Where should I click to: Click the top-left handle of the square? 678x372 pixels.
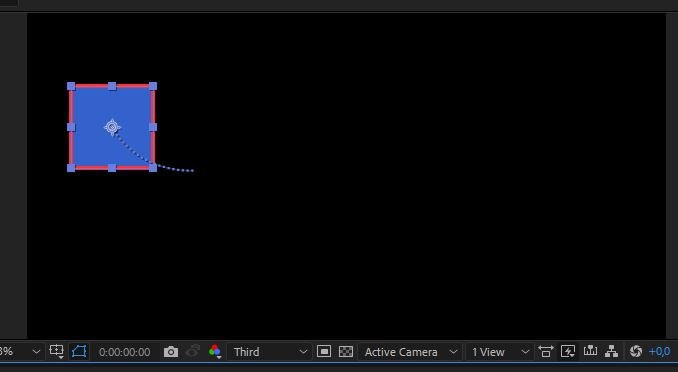71,86
